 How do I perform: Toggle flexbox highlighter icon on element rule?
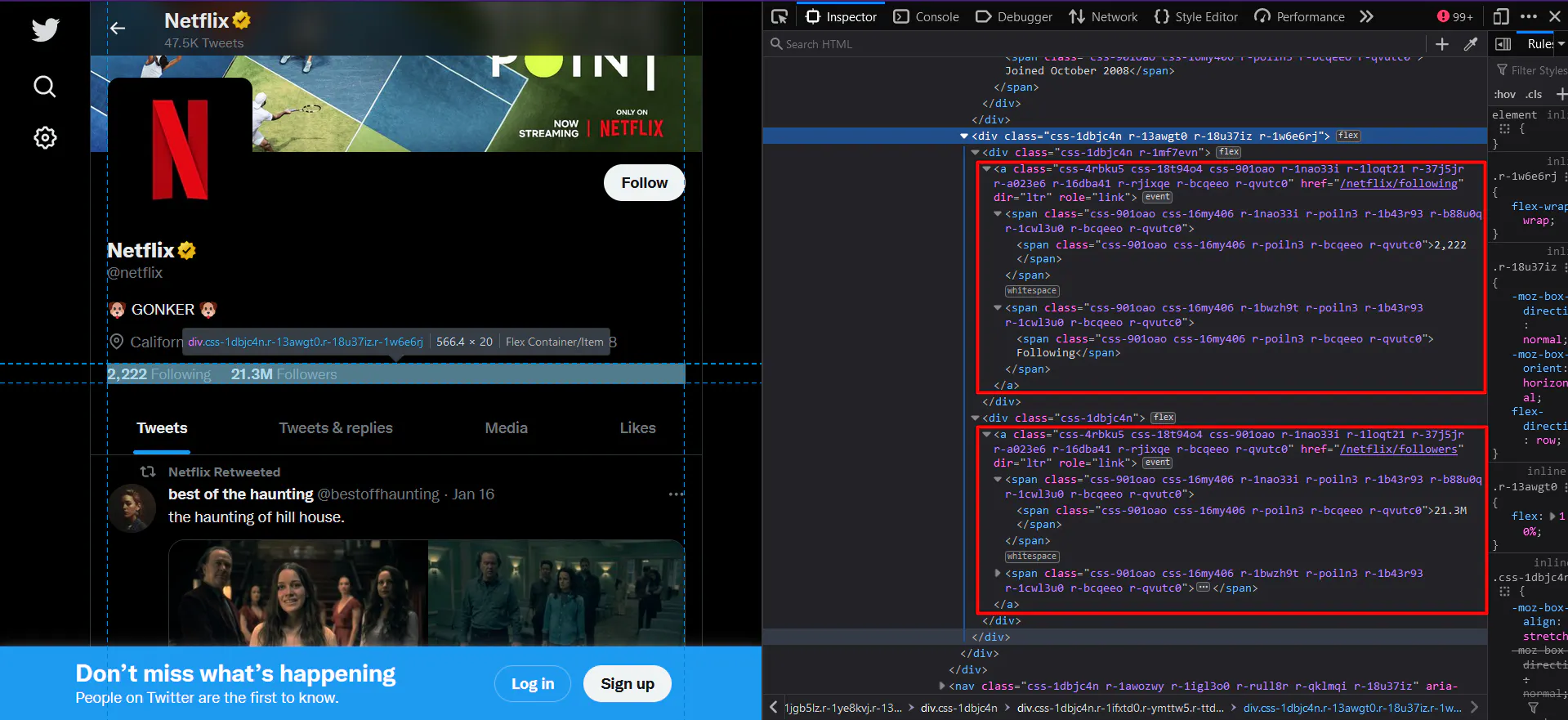click(1504, 129)
